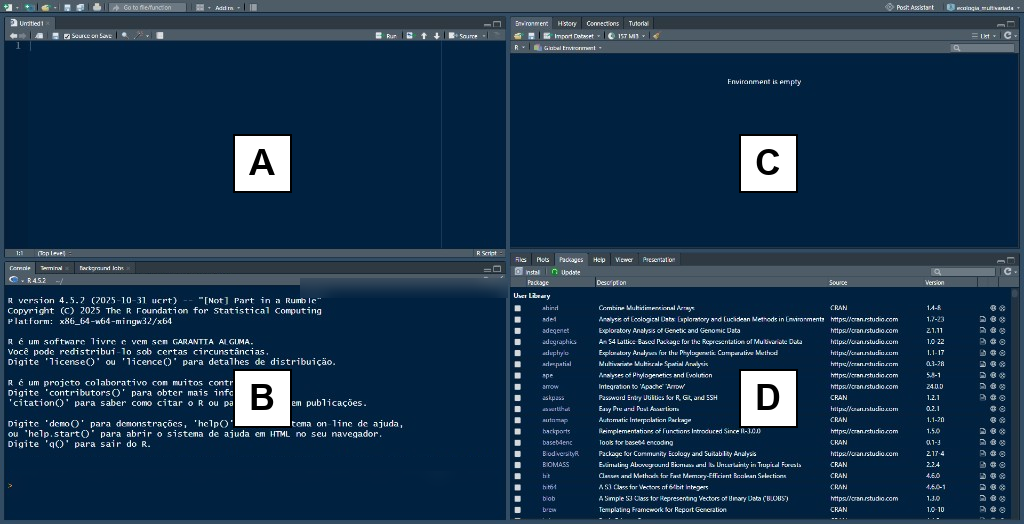
Task: Switch to the Connections tab
Action: coord(603,24)
